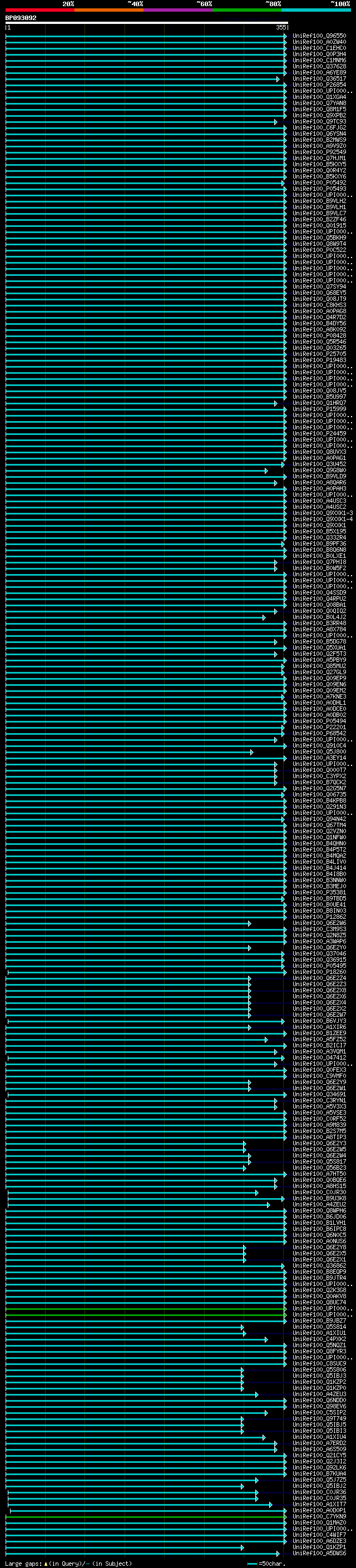Select the UniRef100_P05494 hit label

point(319,721)
